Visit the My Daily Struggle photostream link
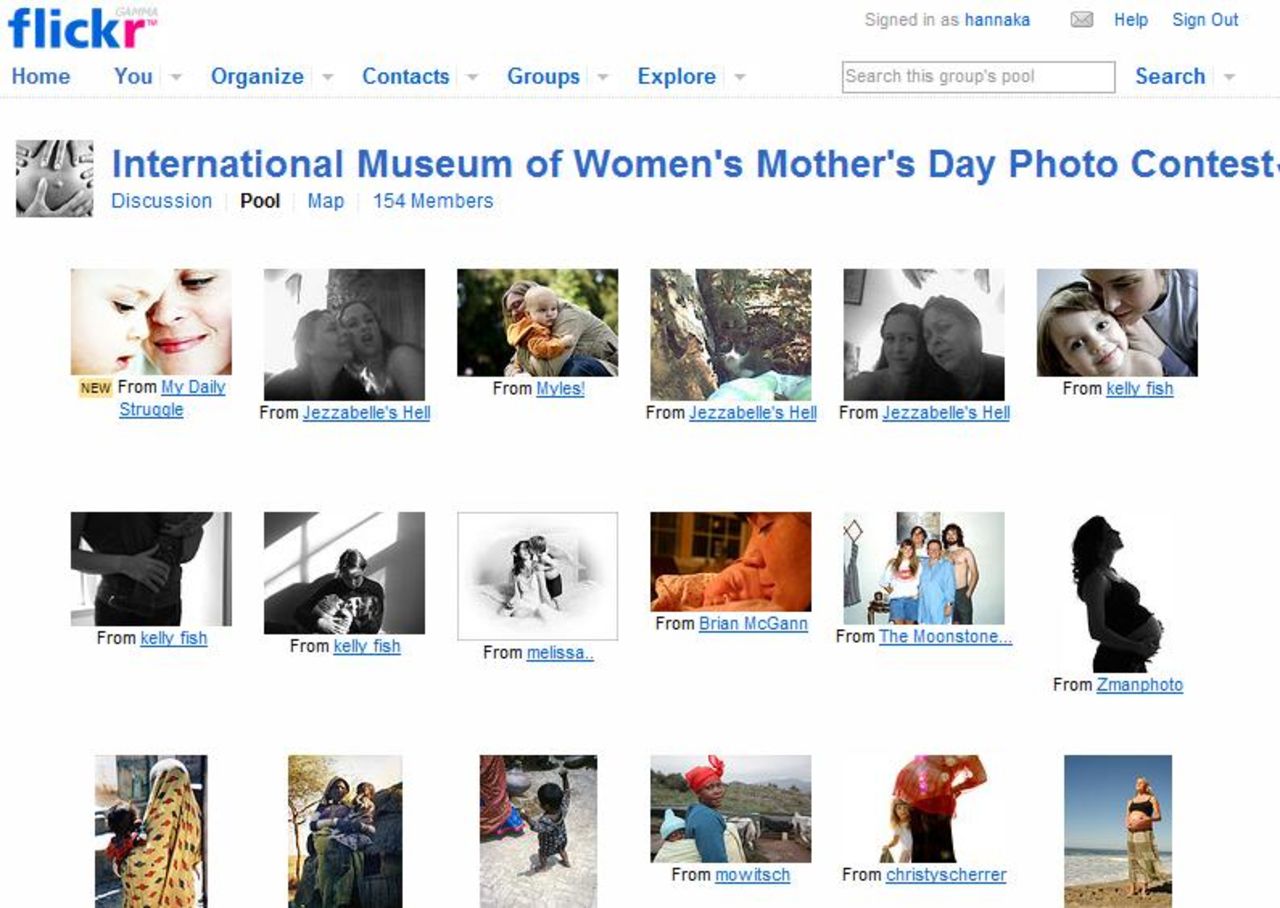The width and height of the screenshot is (1280, 908). pyautogui.click(x=172, y=398)
